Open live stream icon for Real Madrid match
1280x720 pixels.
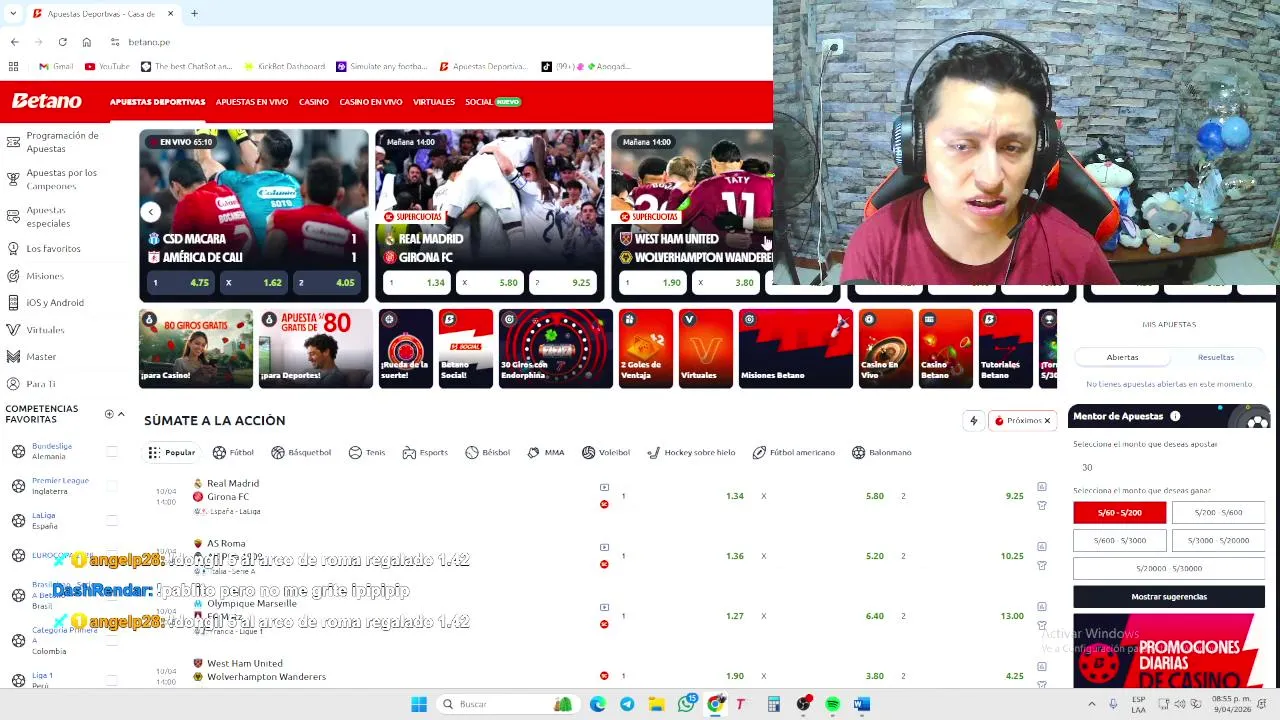pos(604,487)
